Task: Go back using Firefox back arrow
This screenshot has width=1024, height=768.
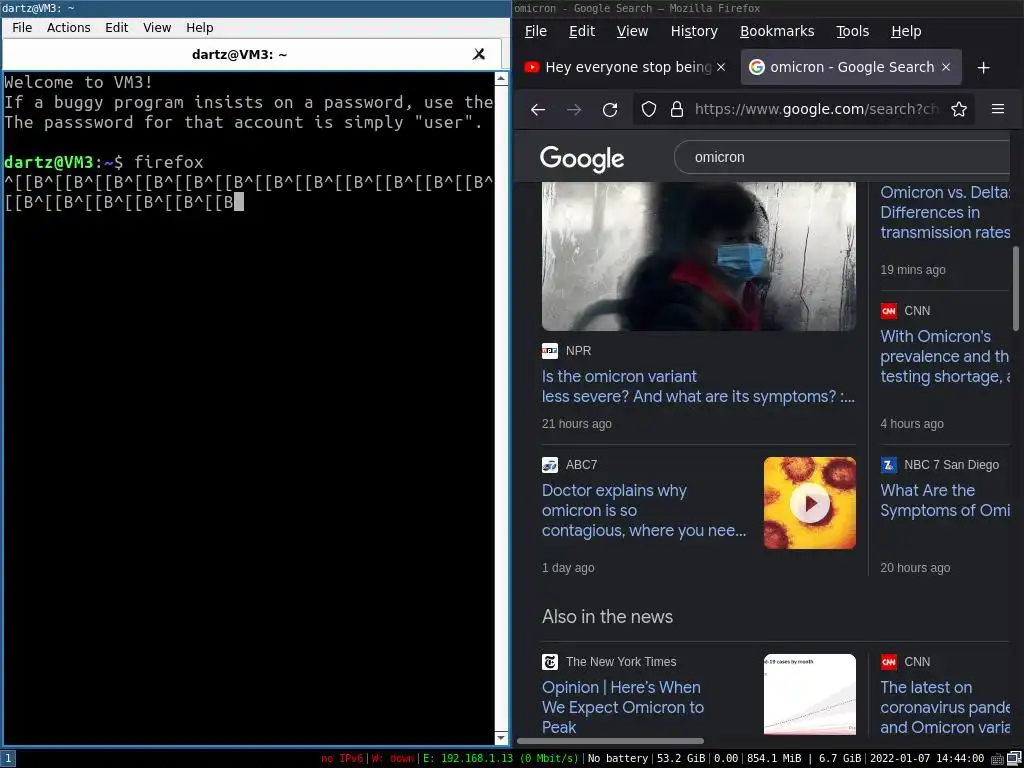Action: (537, 110)
